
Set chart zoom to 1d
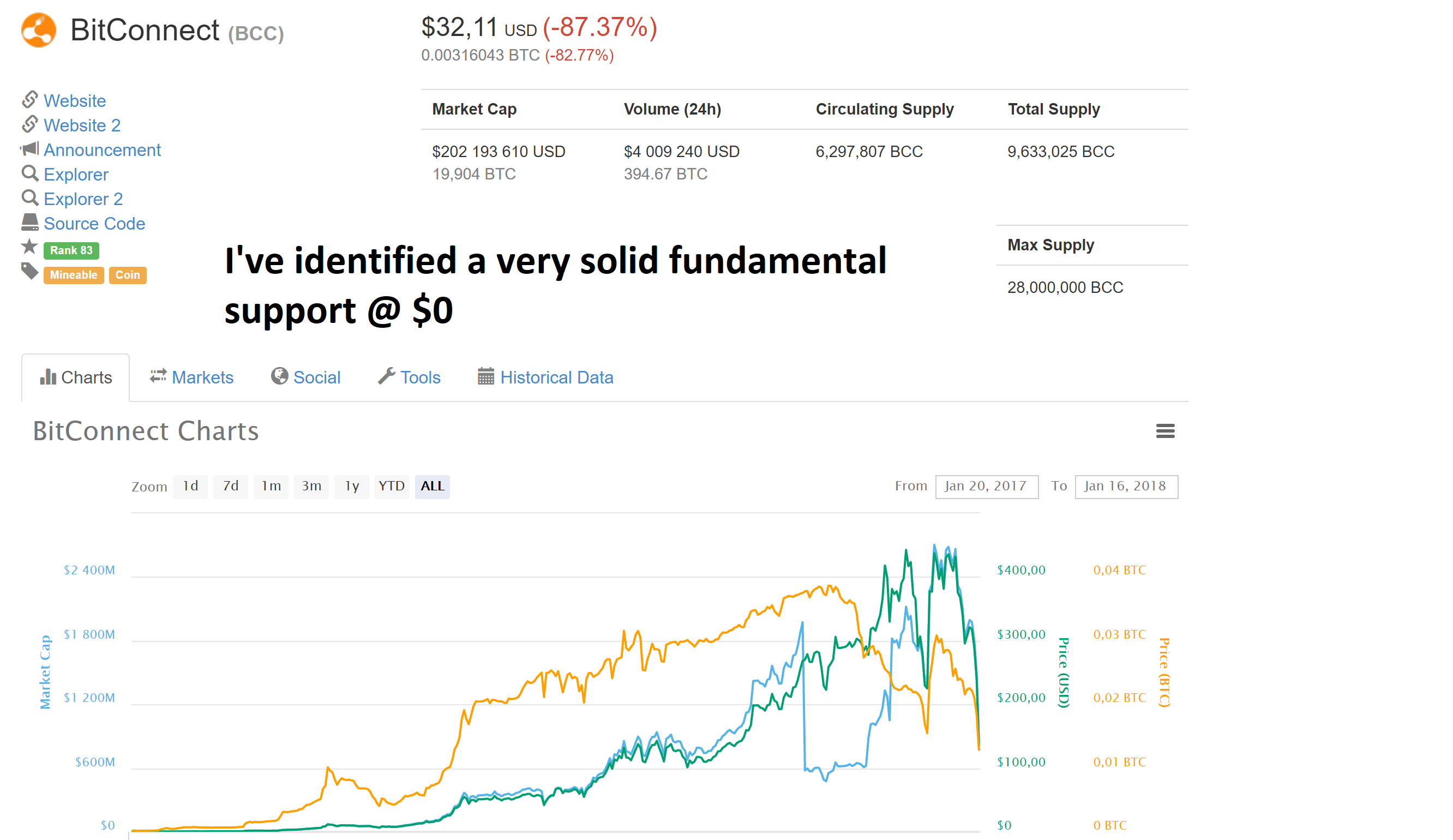[190, 486]
